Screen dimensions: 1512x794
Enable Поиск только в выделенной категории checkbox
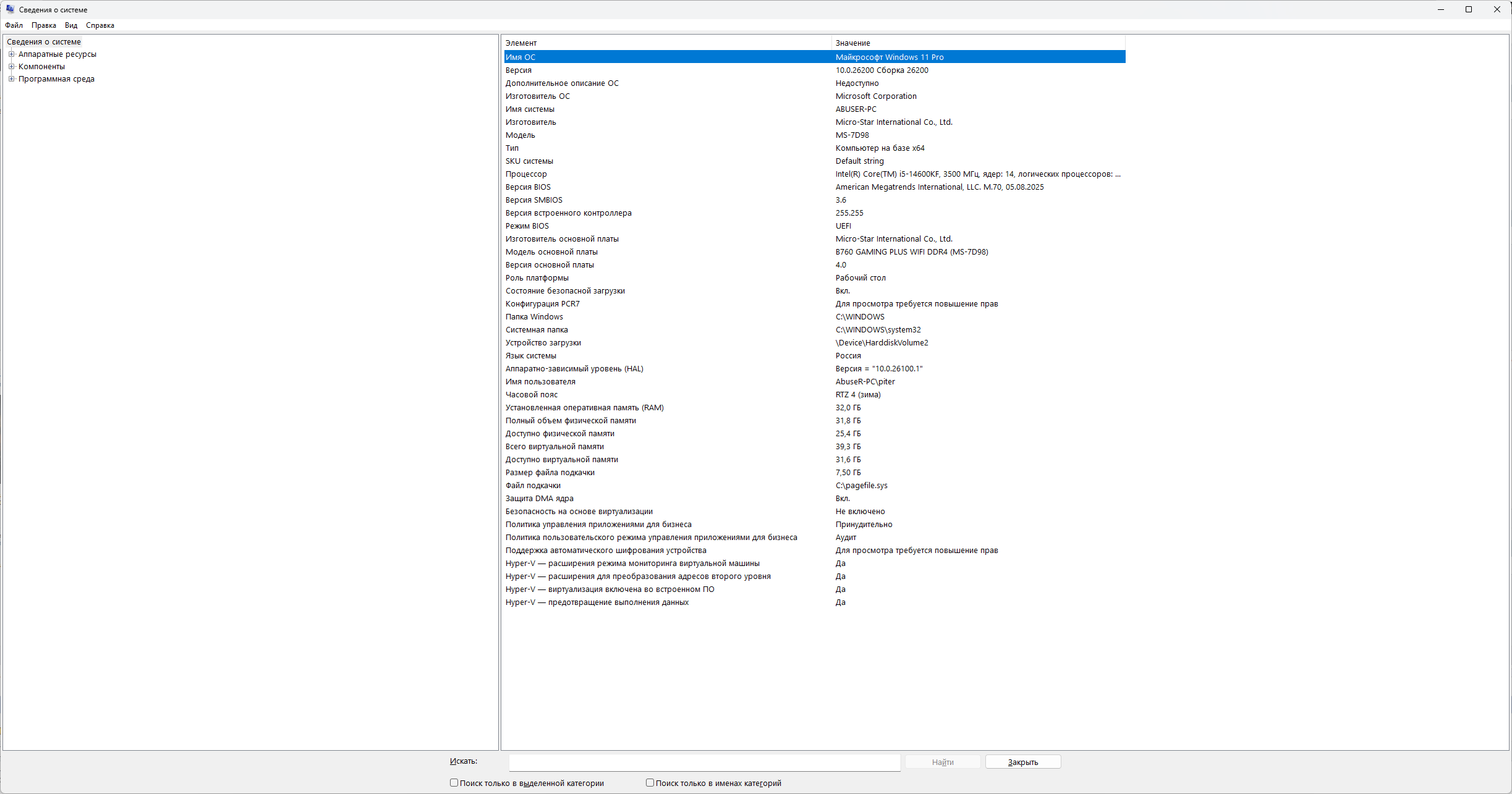coord(454,783)
